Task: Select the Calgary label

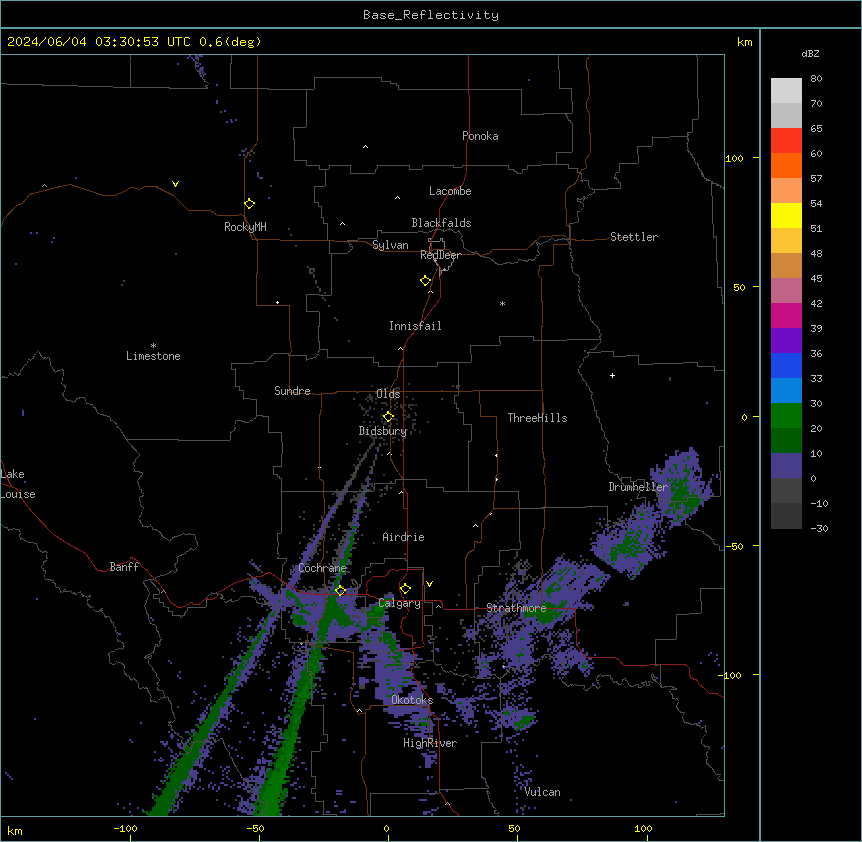Action: click(399, 603)
